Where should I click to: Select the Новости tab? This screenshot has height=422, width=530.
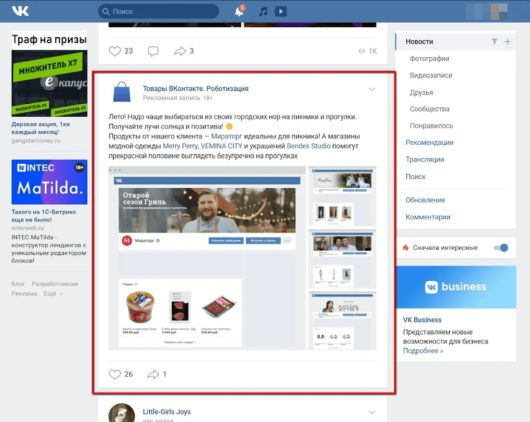coord(419,42)
